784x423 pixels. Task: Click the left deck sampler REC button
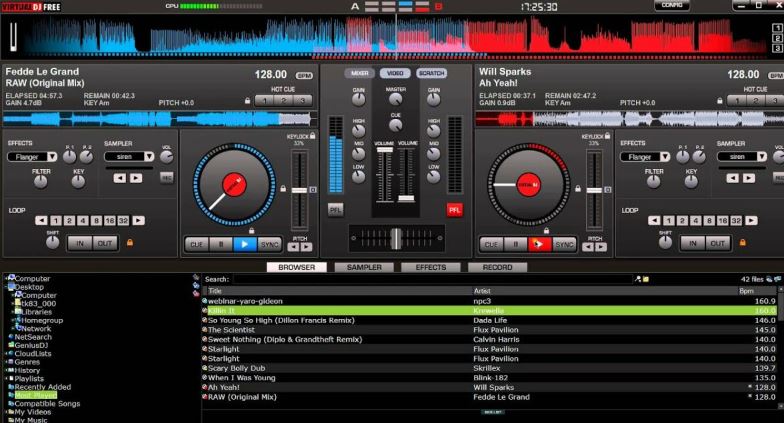pyautogui.click(x=166, y=178)
